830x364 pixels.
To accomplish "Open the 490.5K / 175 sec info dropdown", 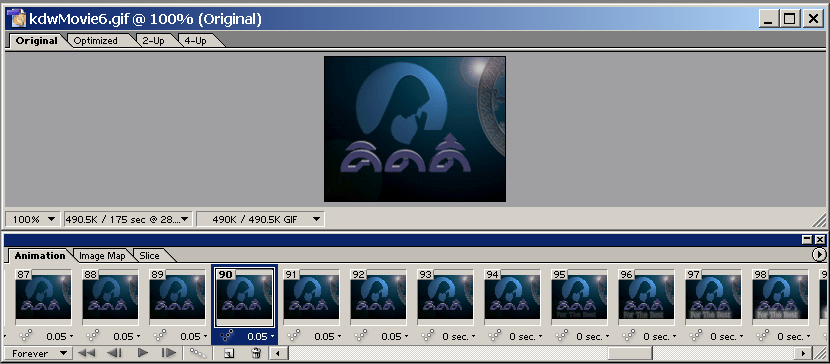I will (128, 219).
